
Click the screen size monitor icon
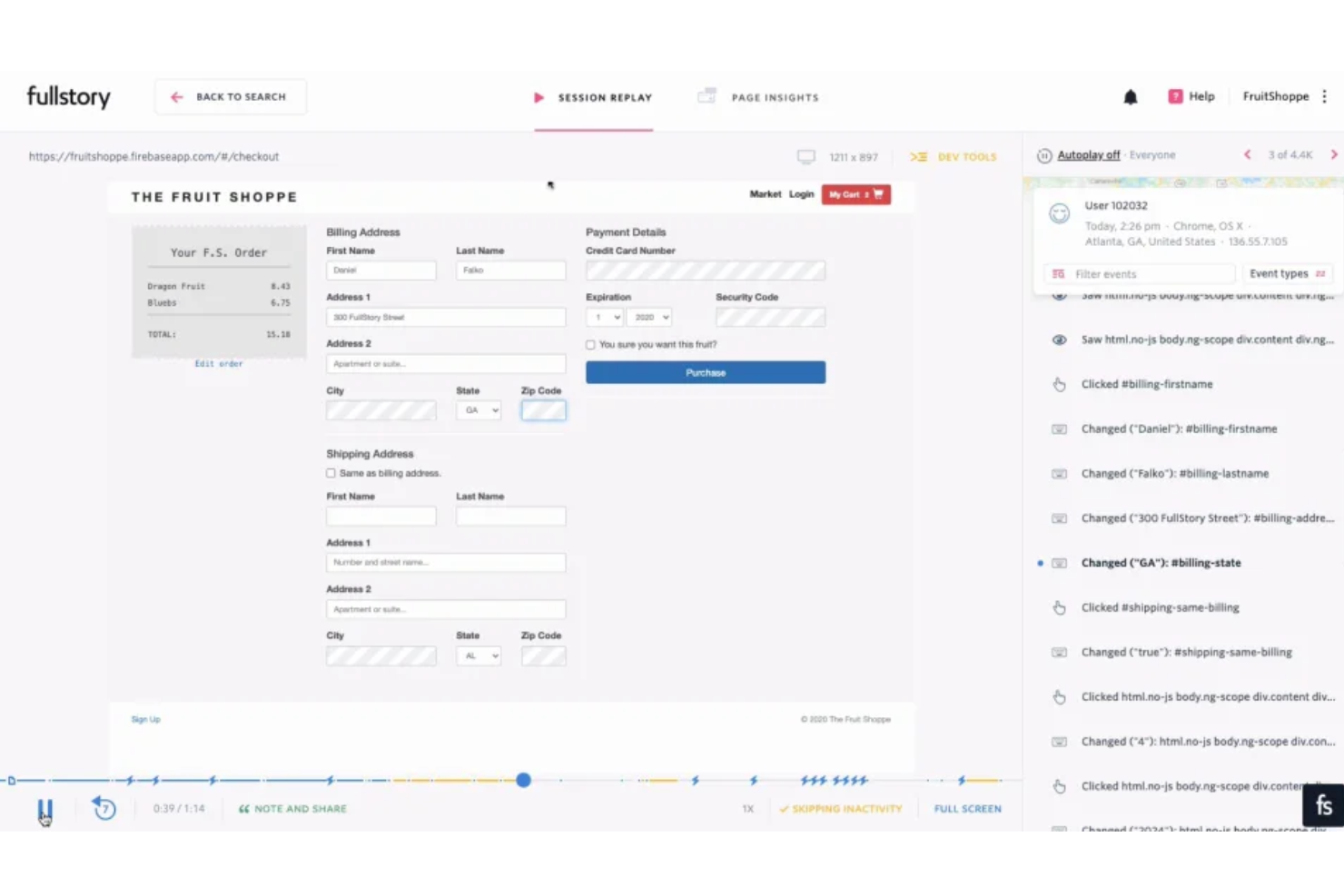pos(806,156)
